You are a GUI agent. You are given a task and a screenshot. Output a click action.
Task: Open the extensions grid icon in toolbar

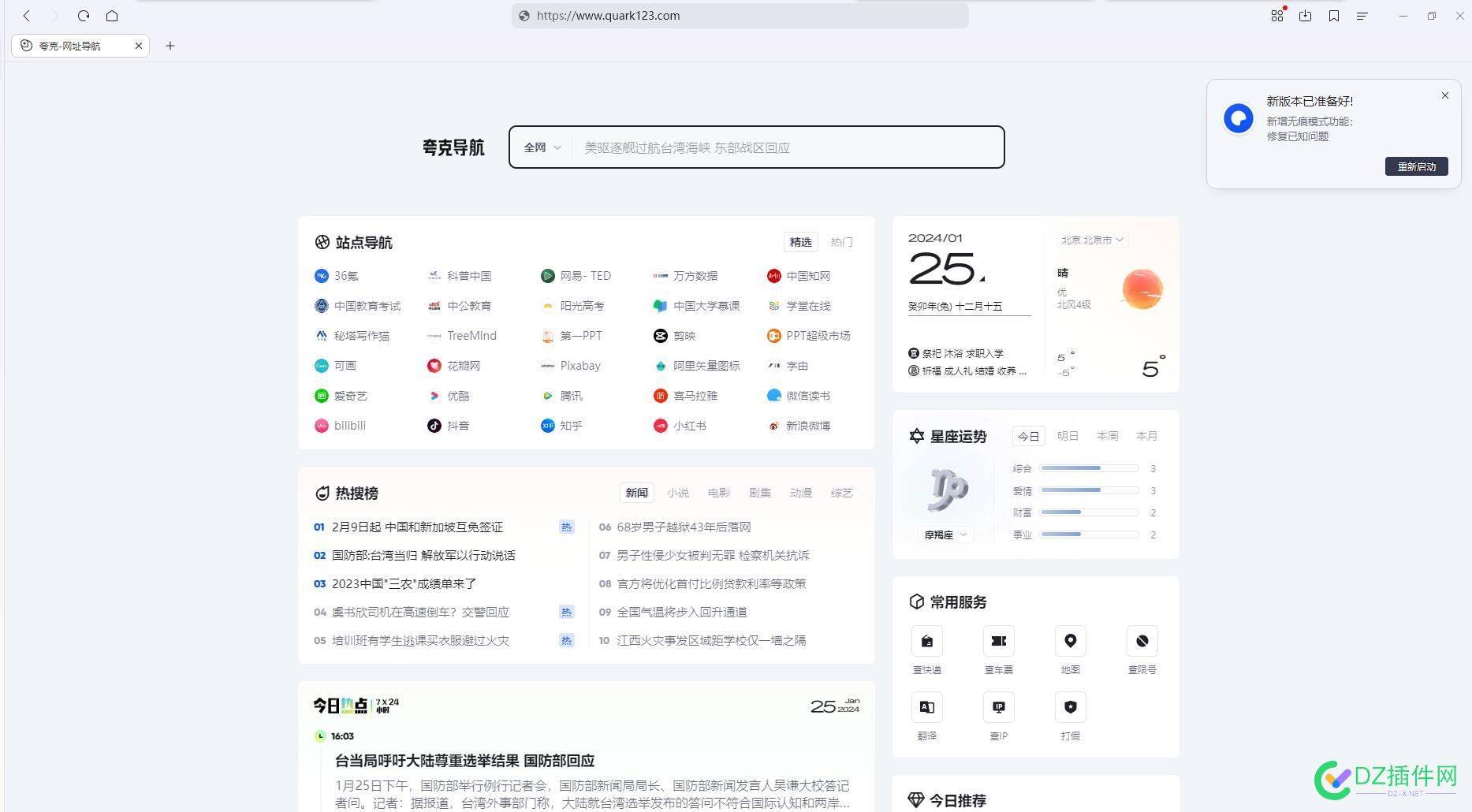point(1277,16)
